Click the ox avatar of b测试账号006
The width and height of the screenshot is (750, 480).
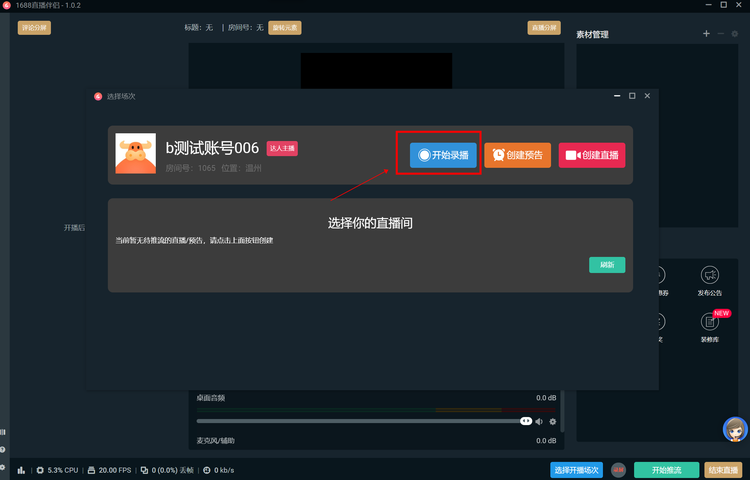pyautogui.click(x=136, y=153)
